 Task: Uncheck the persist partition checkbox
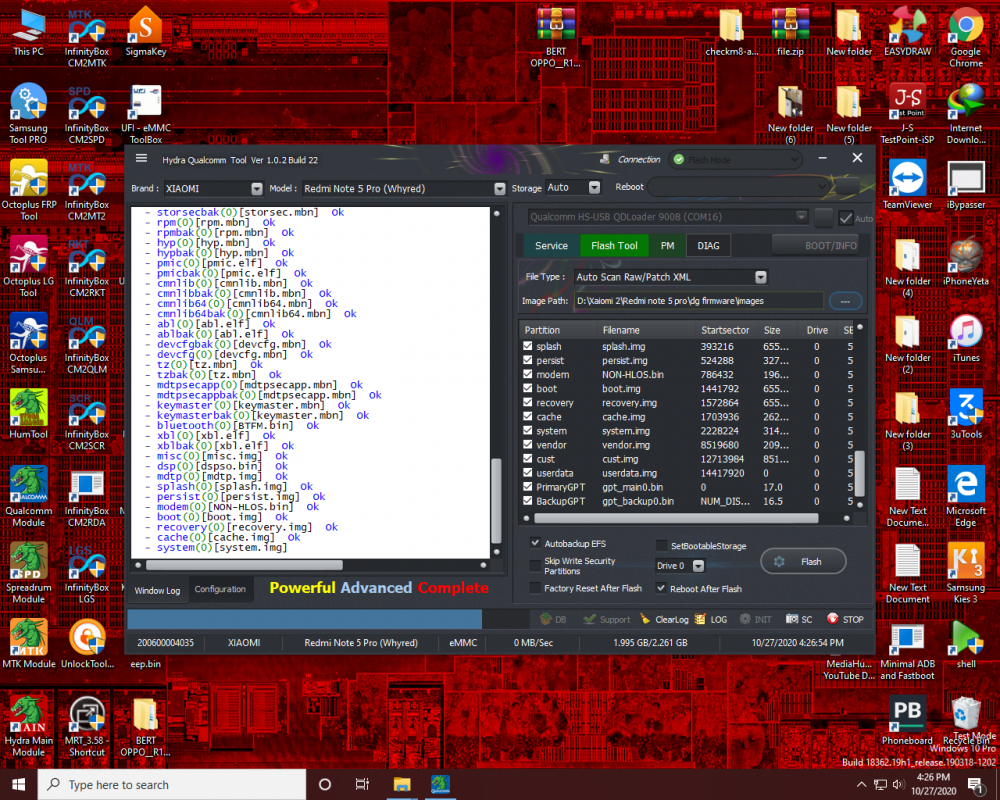[527, 360]
